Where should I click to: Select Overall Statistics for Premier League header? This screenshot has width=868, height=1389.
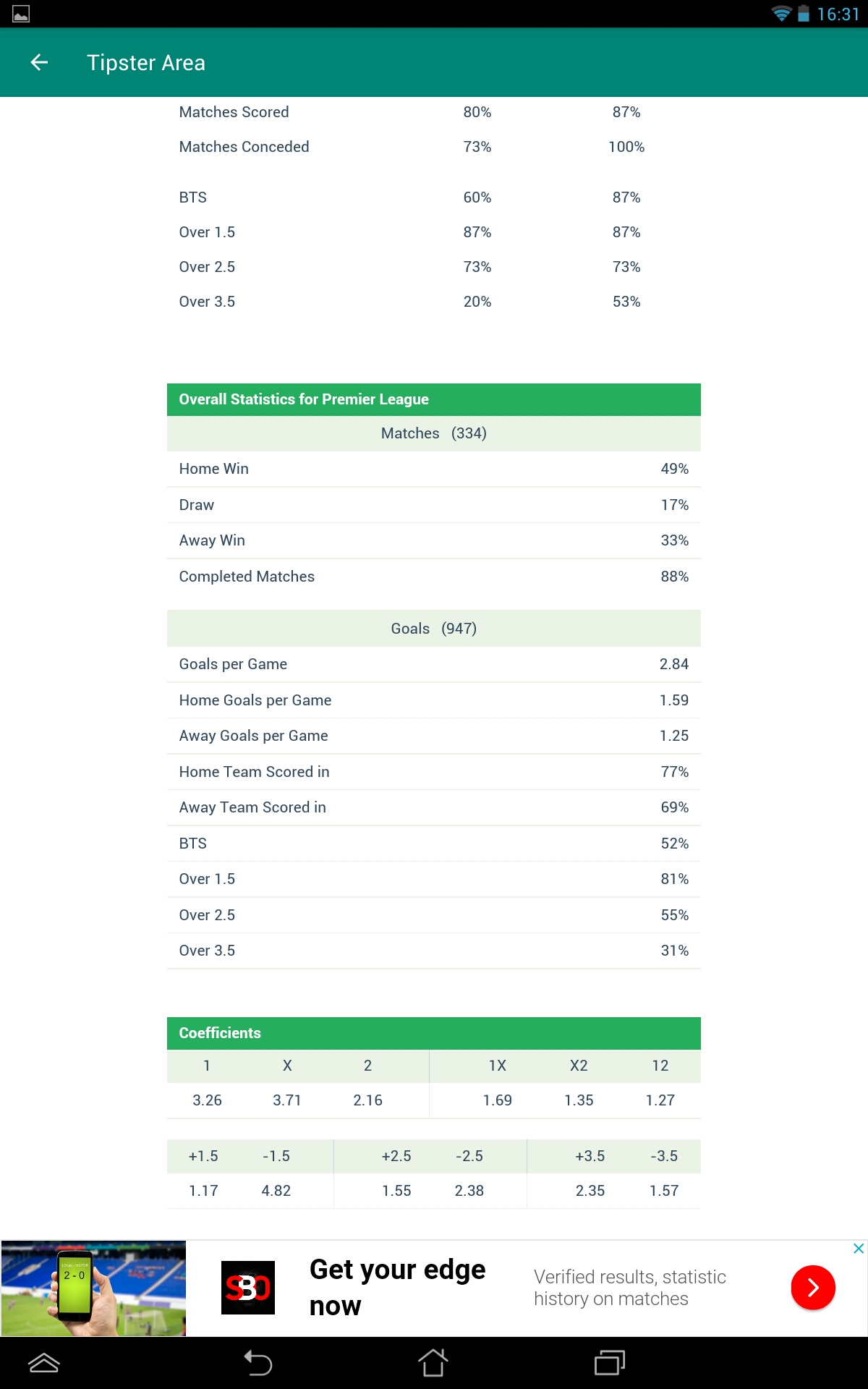434,399
